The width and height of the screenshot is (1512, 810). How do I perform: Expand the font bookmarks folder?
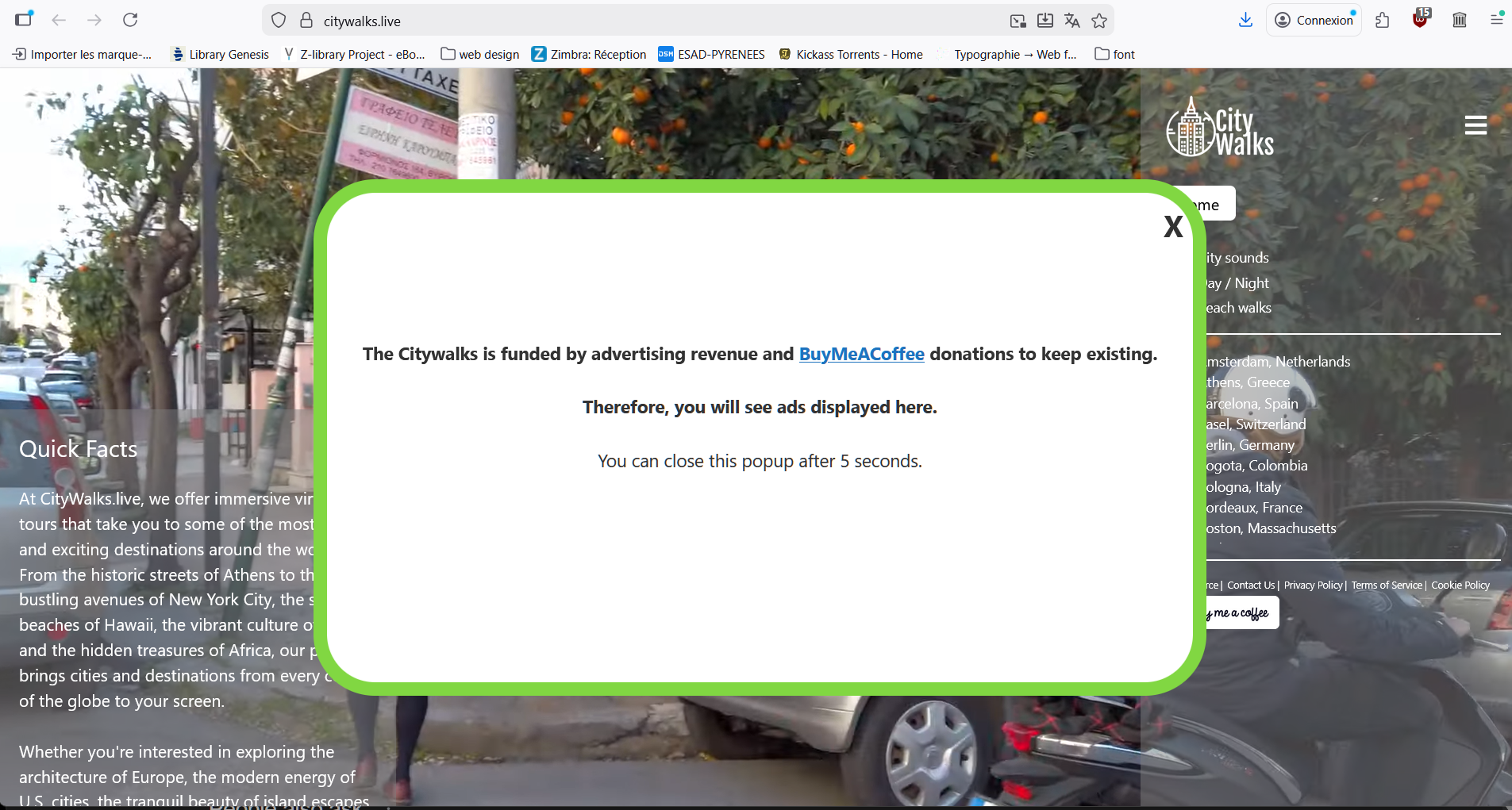(x=1114, y=55)
